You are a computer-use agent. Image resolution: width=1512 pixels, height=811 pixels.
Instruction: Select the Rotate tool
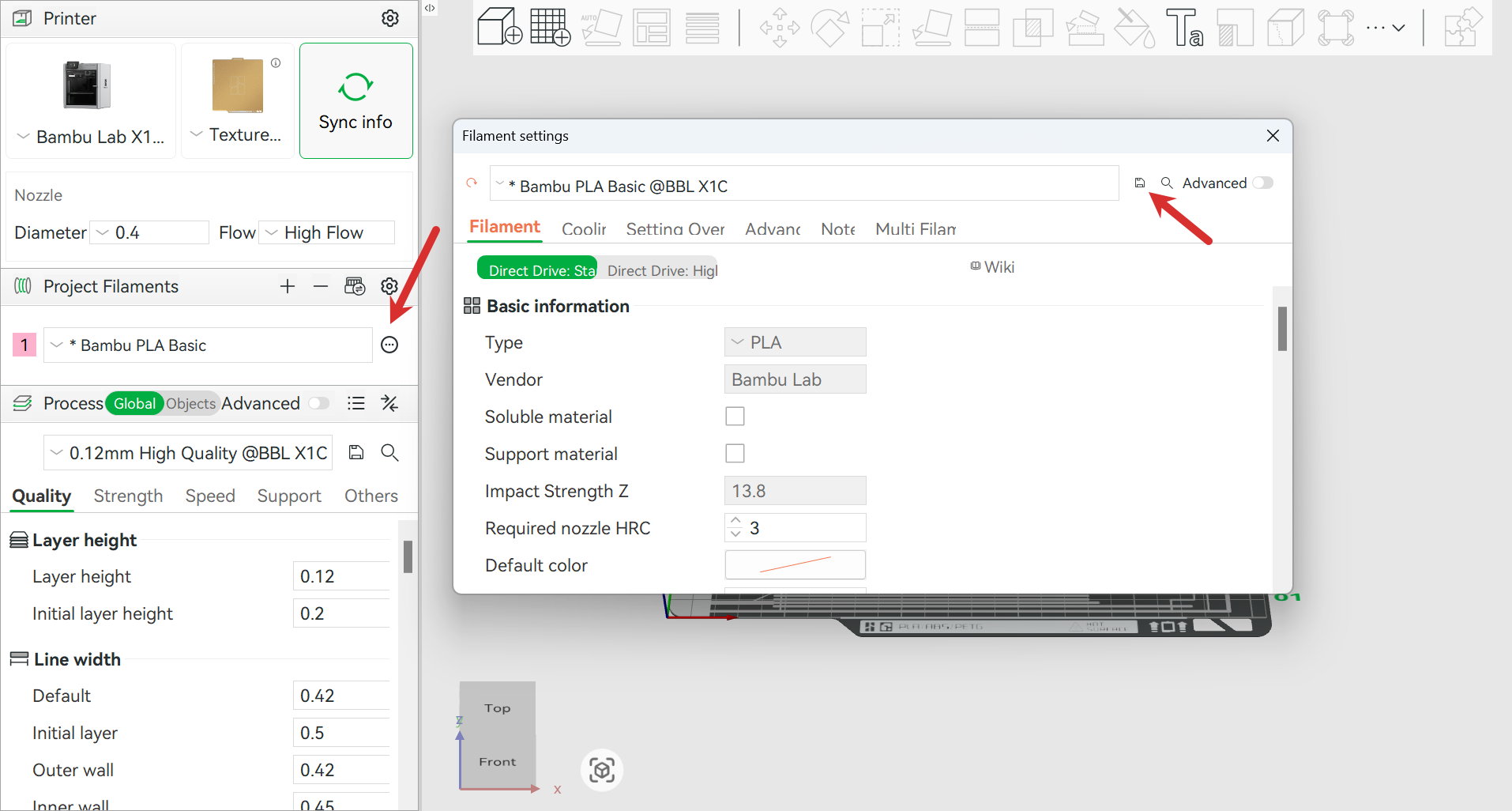[x=830, y=27]
